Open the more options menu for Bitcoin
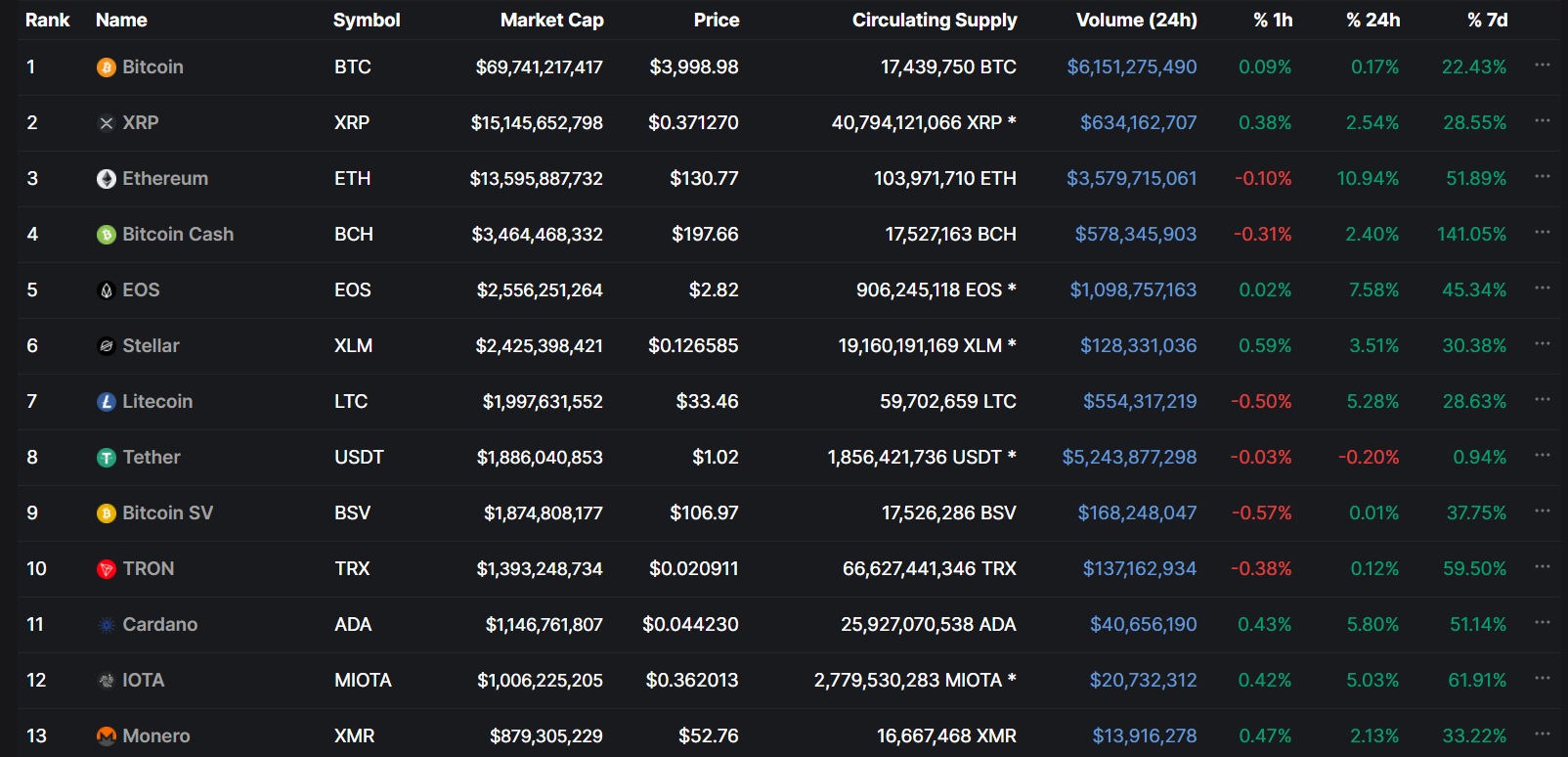 pos(1543,66)
